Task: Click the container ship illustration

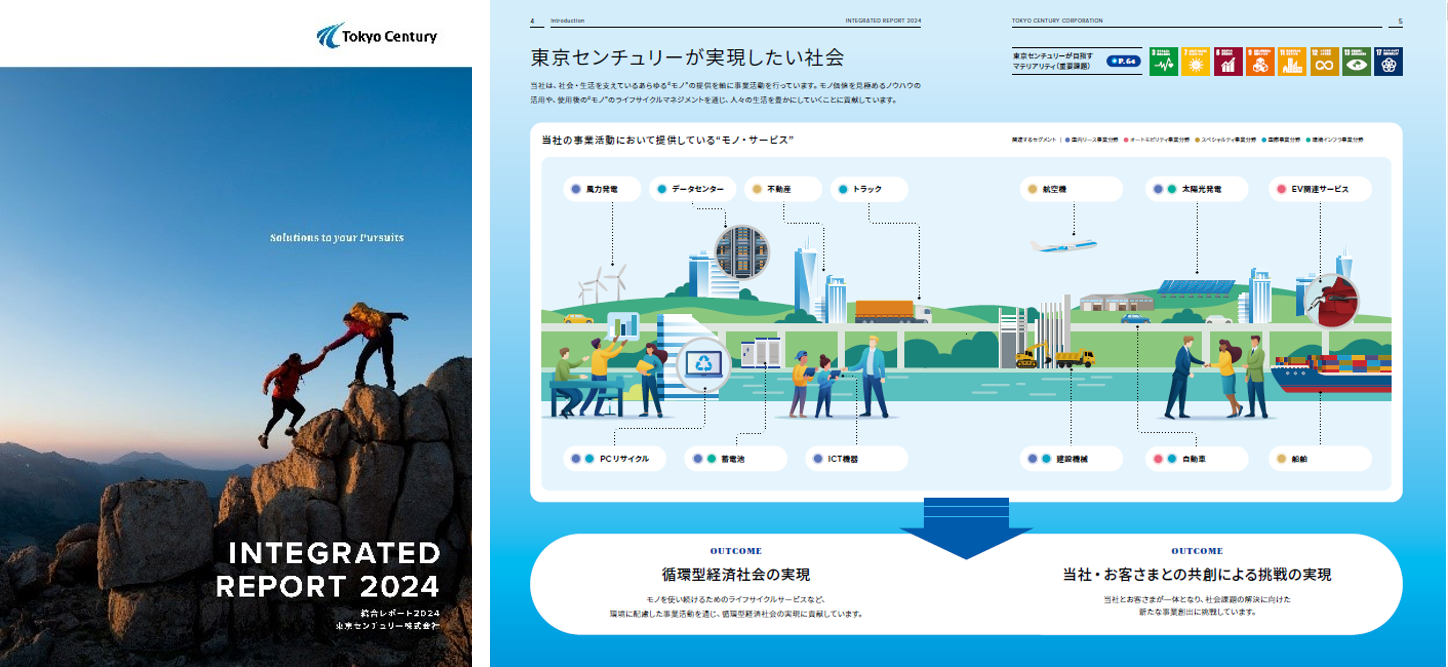Action: pos(1331,375)
